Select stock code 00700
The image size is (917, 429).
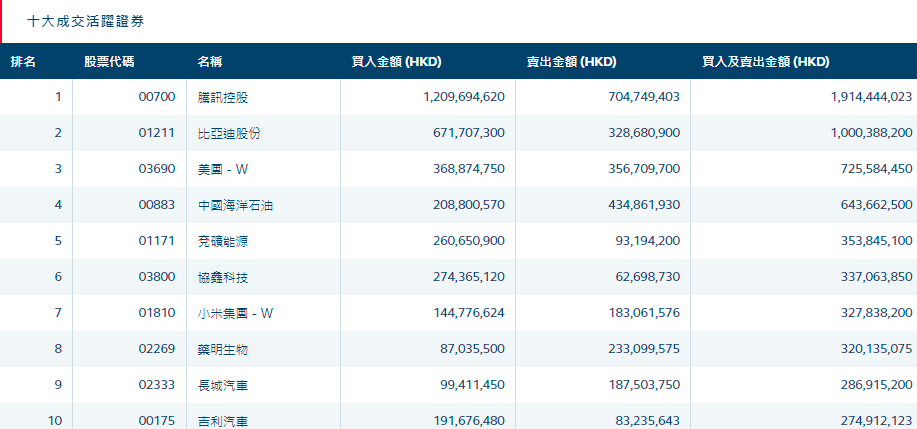157,97
